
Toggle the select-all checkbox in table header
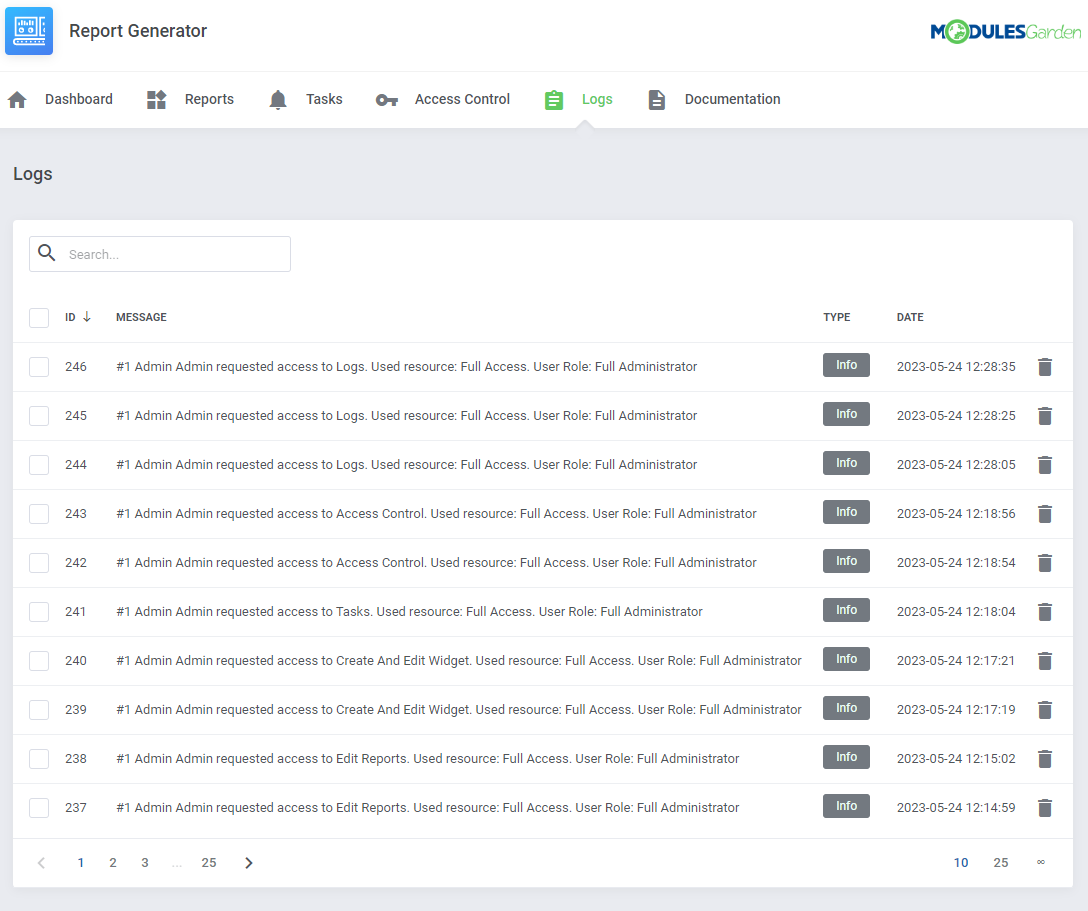tap(39, 318)
